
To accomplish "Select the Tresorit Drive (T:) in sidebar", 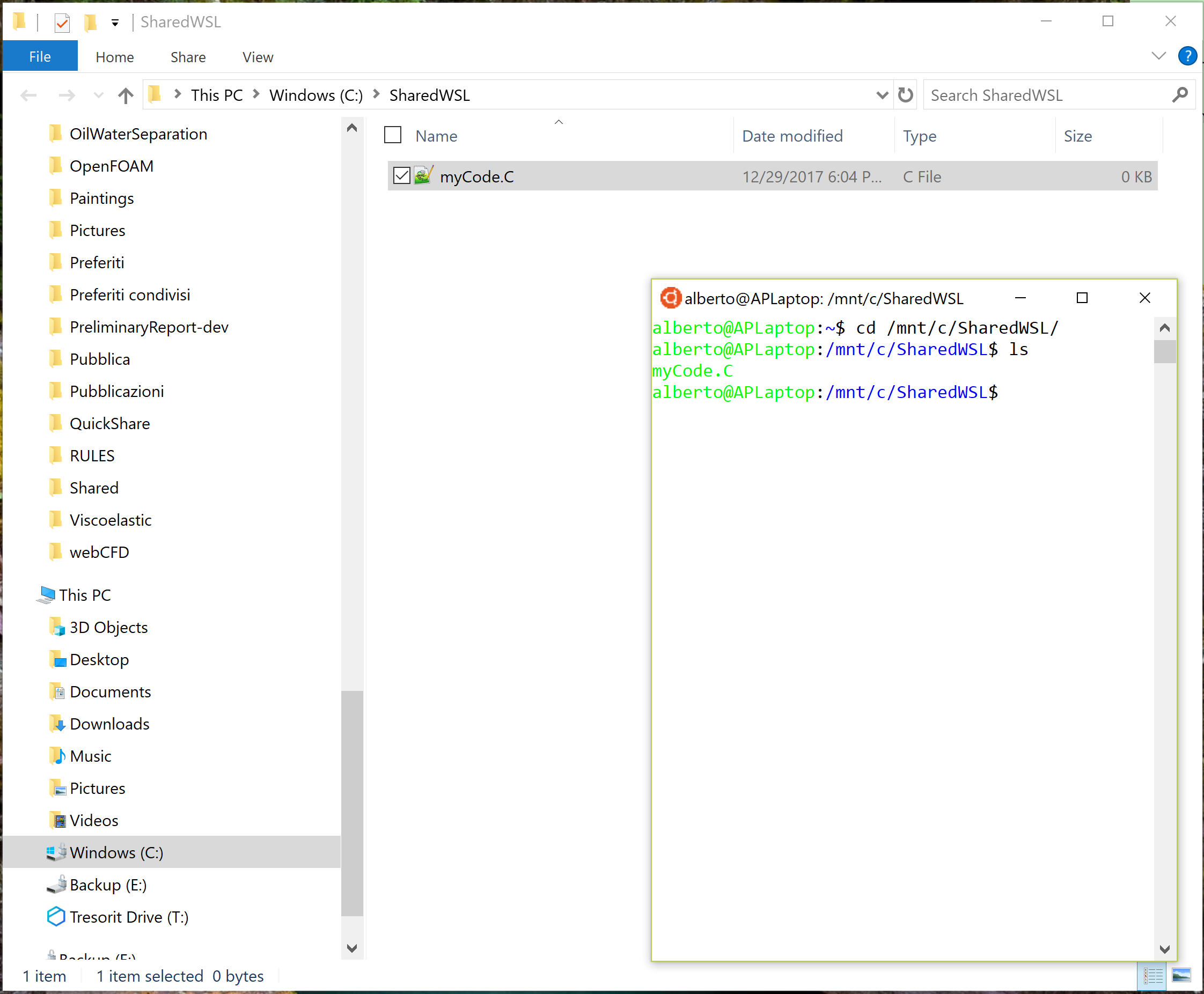I will (x=129, y=917).
